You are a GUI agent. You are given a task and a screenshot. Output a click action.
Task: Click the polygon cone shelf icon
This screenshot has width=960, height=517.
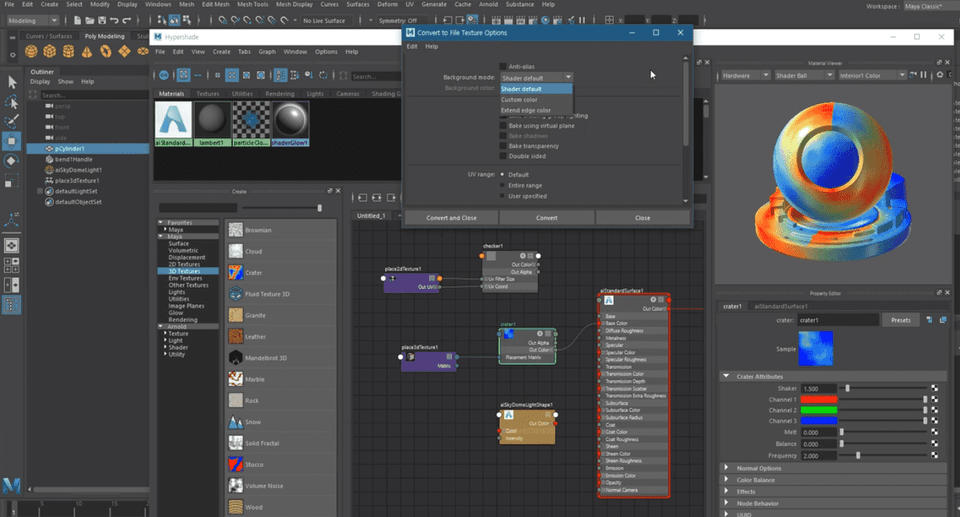click(x=87, y=51)
